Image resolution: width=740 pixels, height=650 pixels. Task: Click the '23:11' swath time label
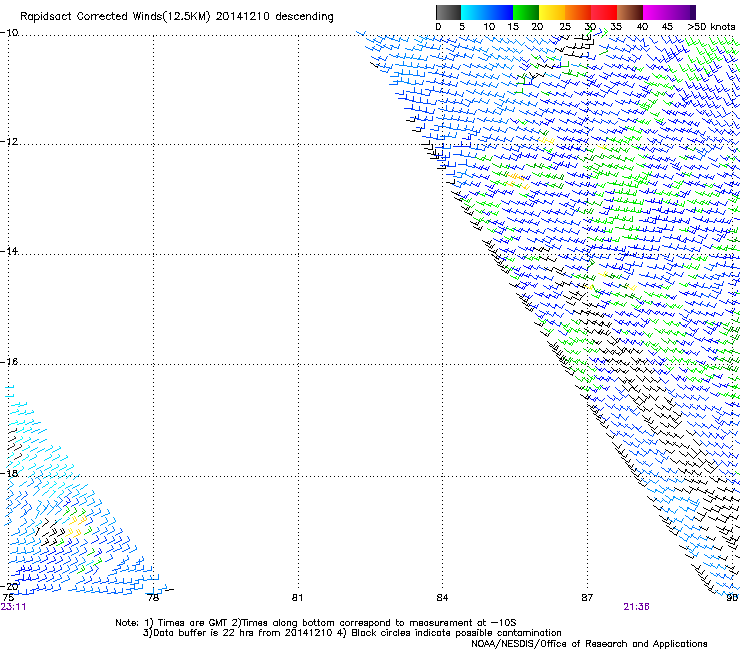pos(13,607)
